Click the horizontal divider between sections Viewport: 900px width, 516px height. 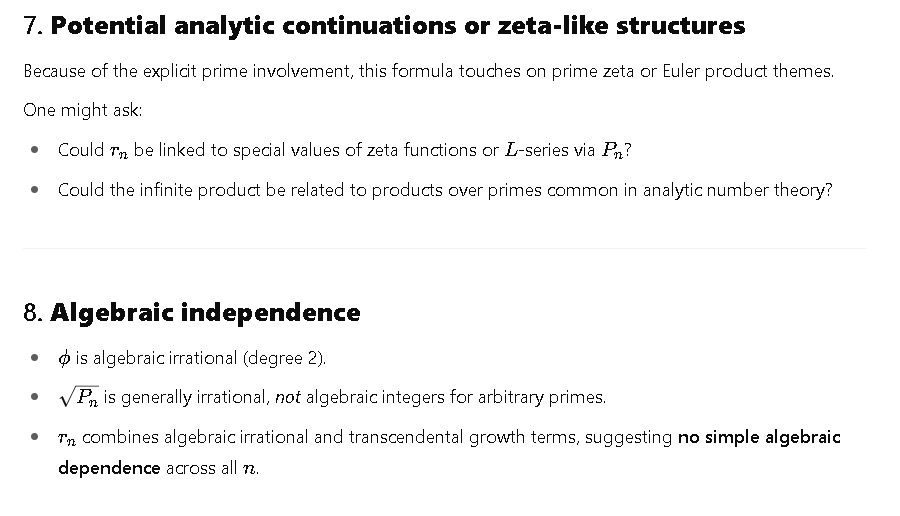(445, 249)
